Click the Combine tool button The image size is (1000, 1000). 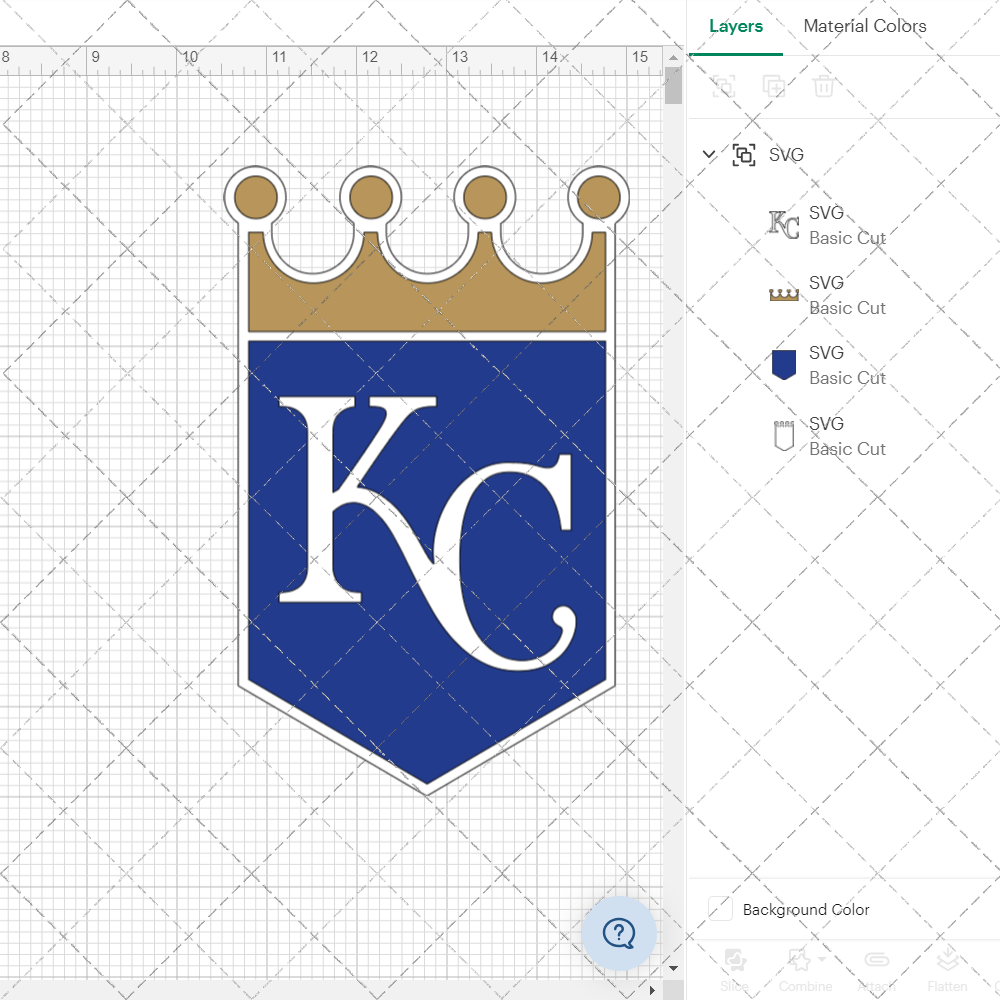(805, 970)
